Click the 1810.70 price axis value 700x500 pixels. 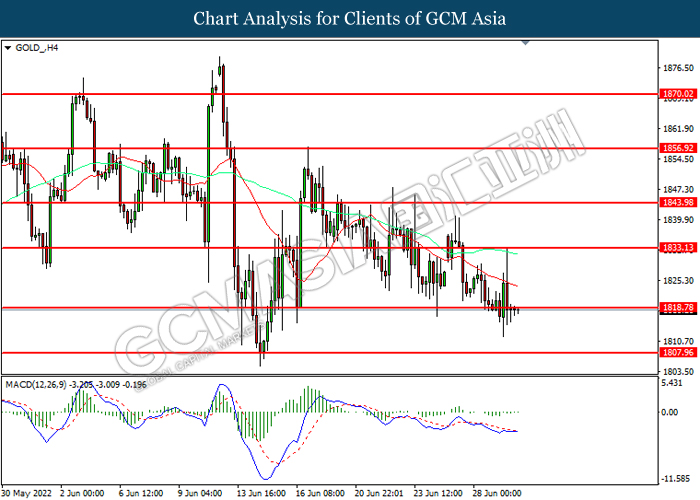pyautogui.click(x=679, y=342)
